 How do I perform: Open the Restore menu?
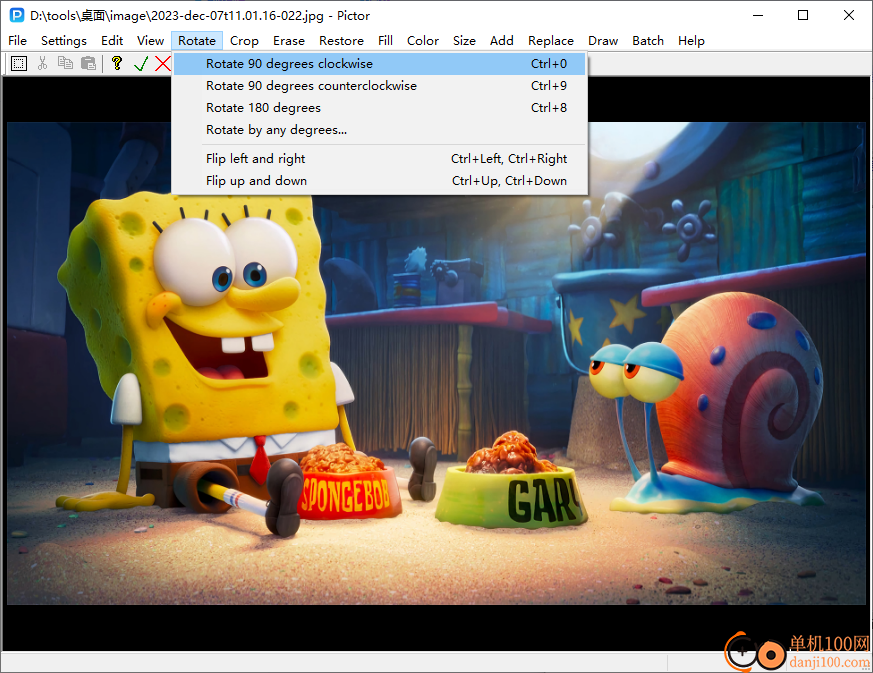[x=341, y=41]
